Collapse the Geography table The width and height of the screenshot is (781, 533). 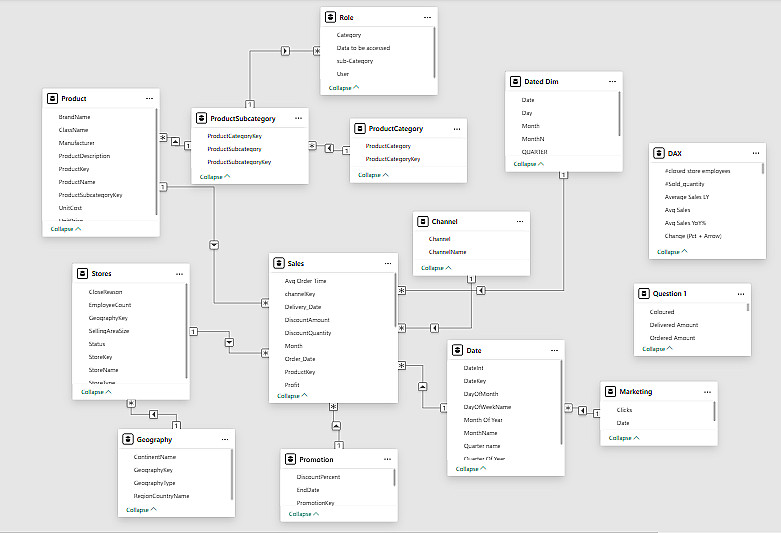coord(141,510)
